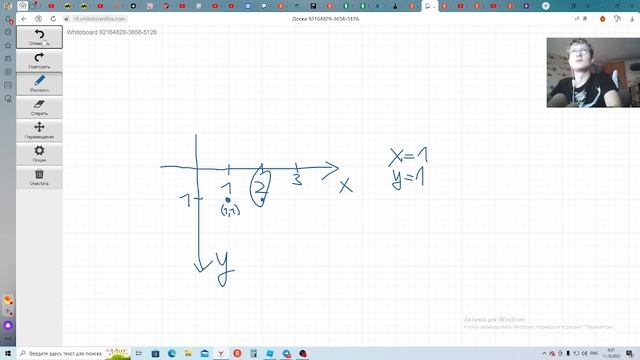Screen dimensions: 640x360
Task: Open a new browser tab with plus
Action: pos(546,6)
